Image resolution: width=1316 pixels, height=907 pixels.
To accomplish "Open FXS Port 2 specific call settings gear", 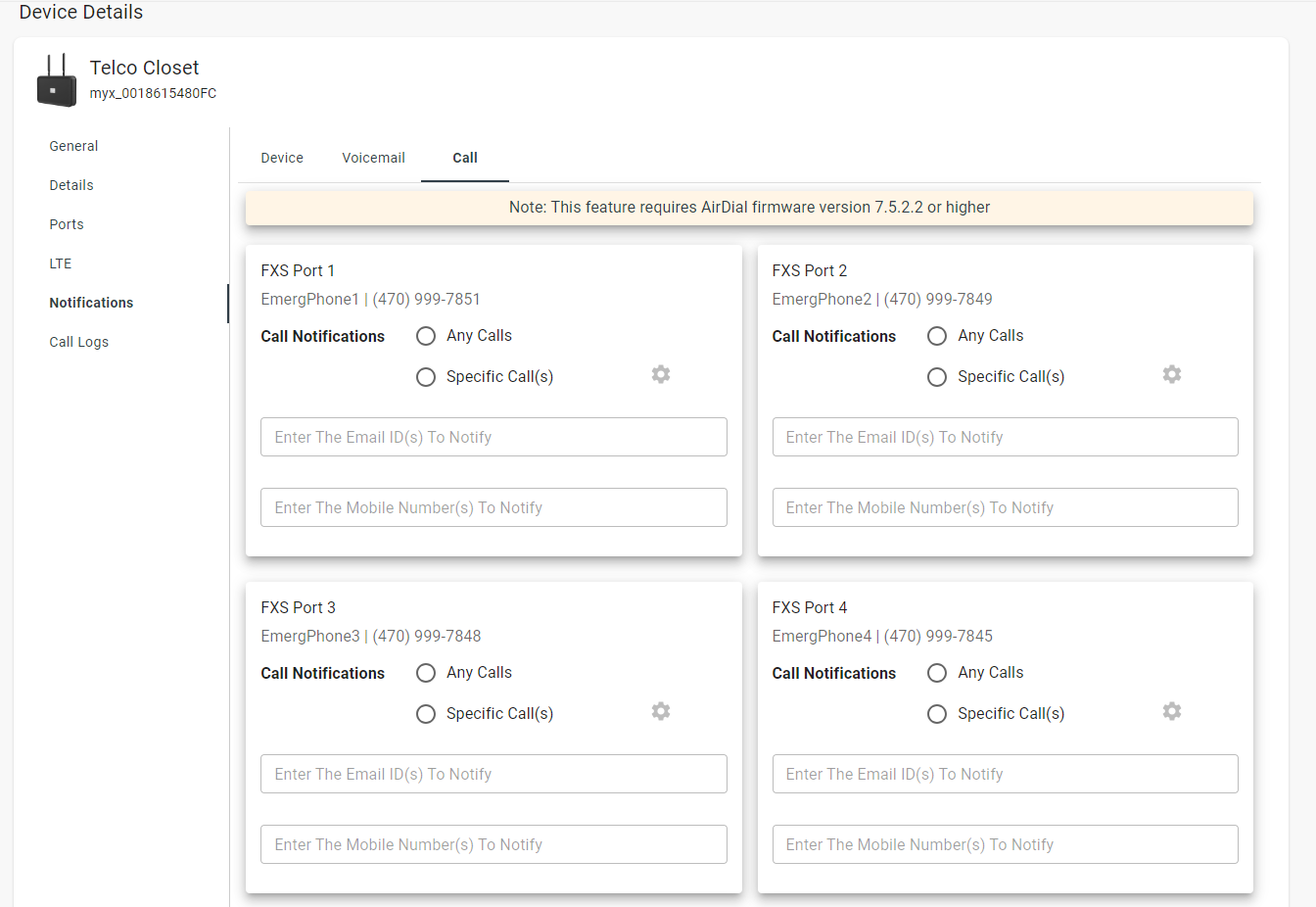I will (x=1171, y=374).
